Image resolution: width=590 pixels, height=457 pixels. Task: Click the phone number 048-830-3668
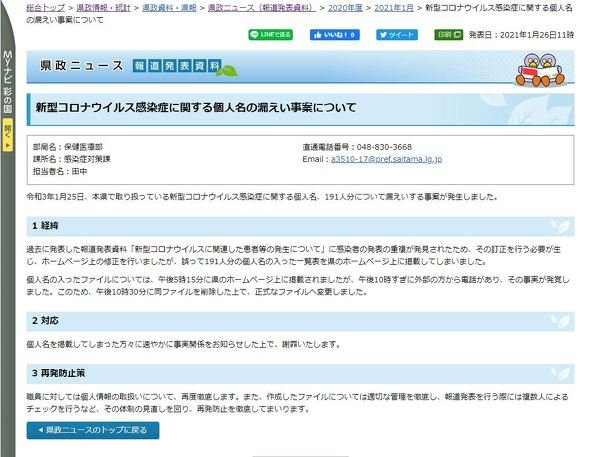[x=384, y=147]
